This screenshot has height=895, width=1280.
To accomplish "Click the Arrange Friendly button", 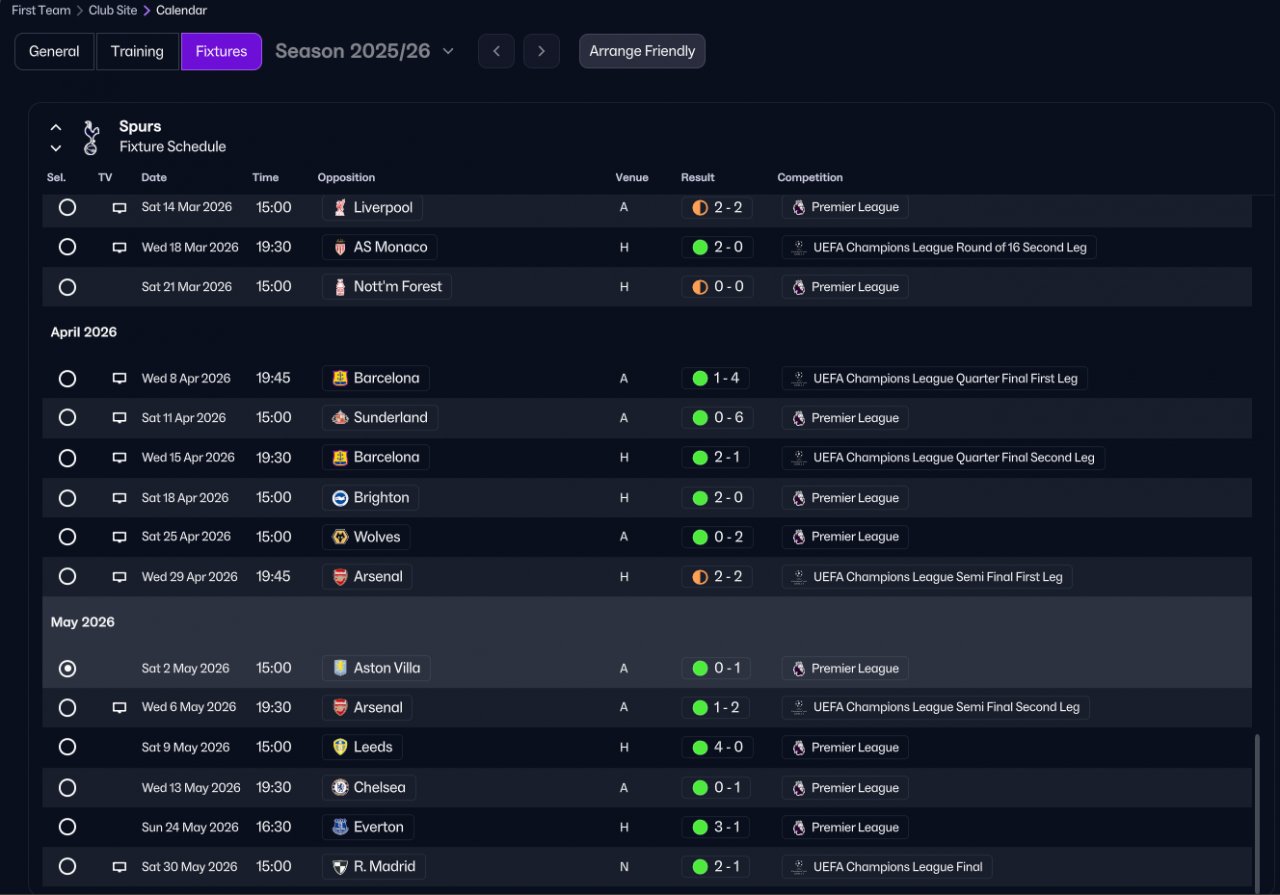I will coord(642,51).
